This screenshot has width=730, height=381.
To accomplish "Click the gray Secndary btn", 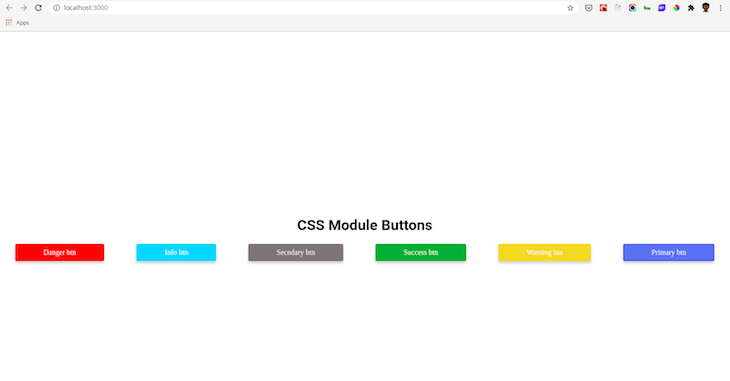I will 296,252.
